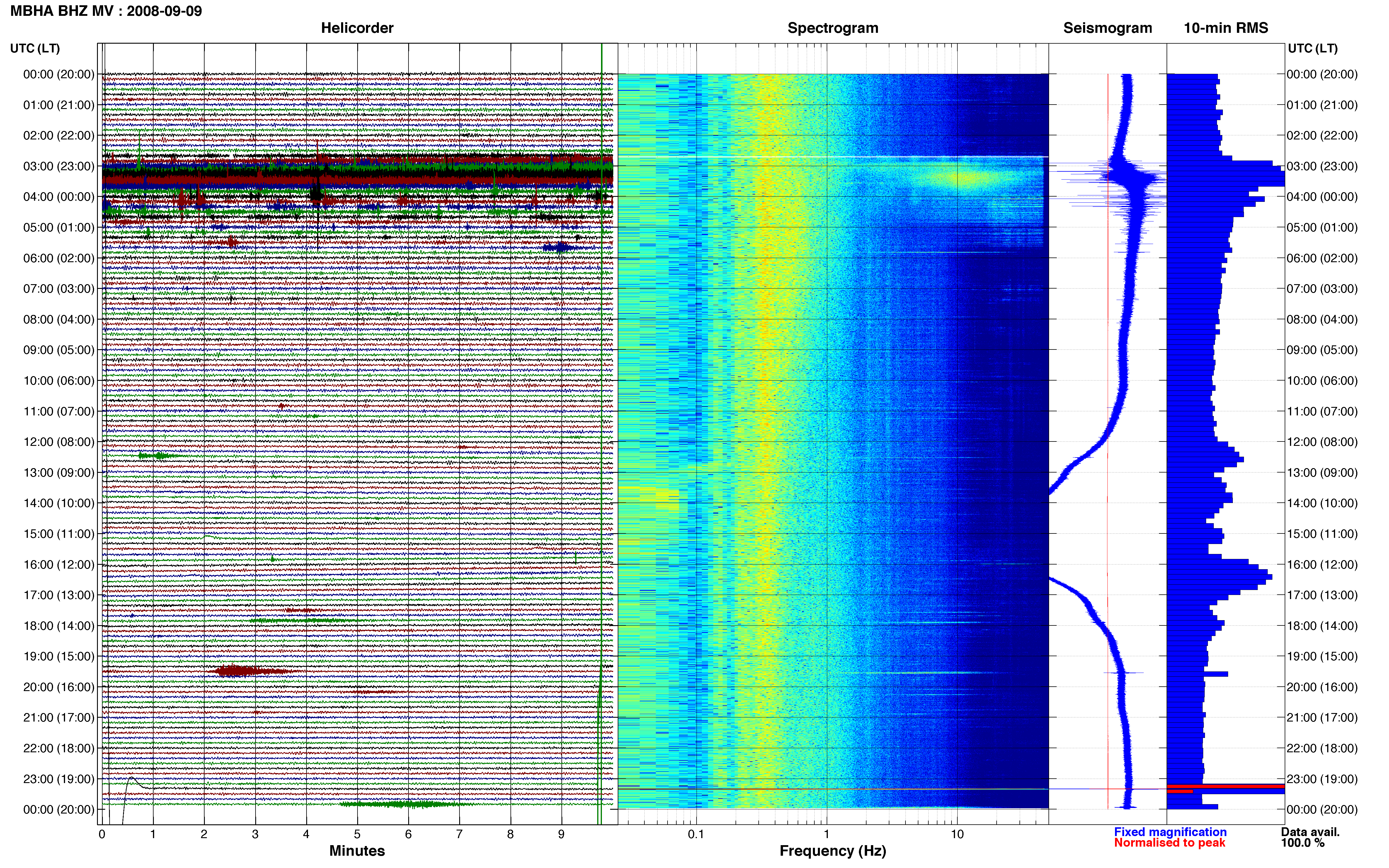Viewport: 1389px width, 868px height.
Task: Click left axis time label 05:00 (01:00)
Action: click(x=59, y=227)
